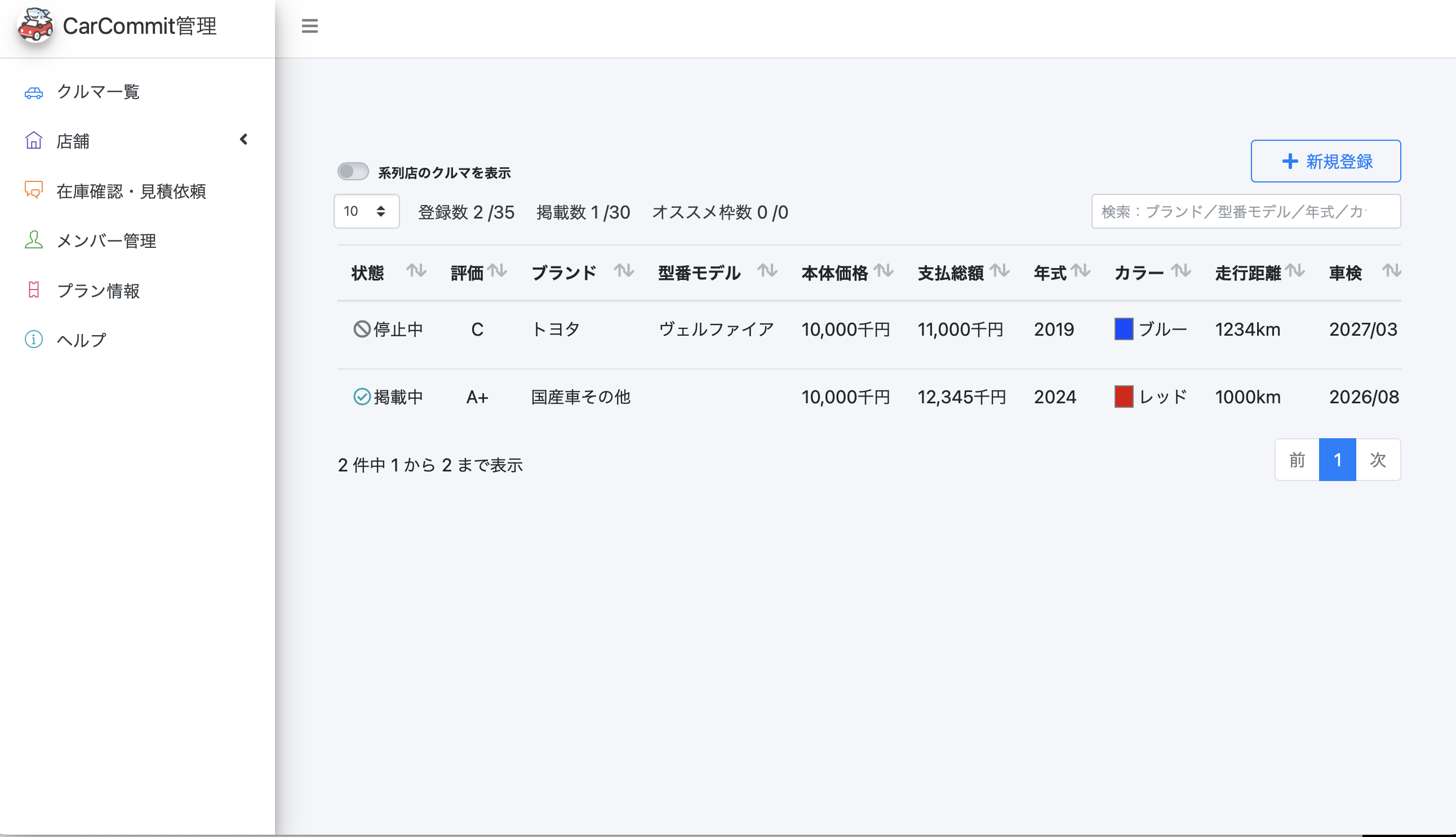Open メンバー管理 menu item
The image size is (1456, 837).
click(106, 241)
